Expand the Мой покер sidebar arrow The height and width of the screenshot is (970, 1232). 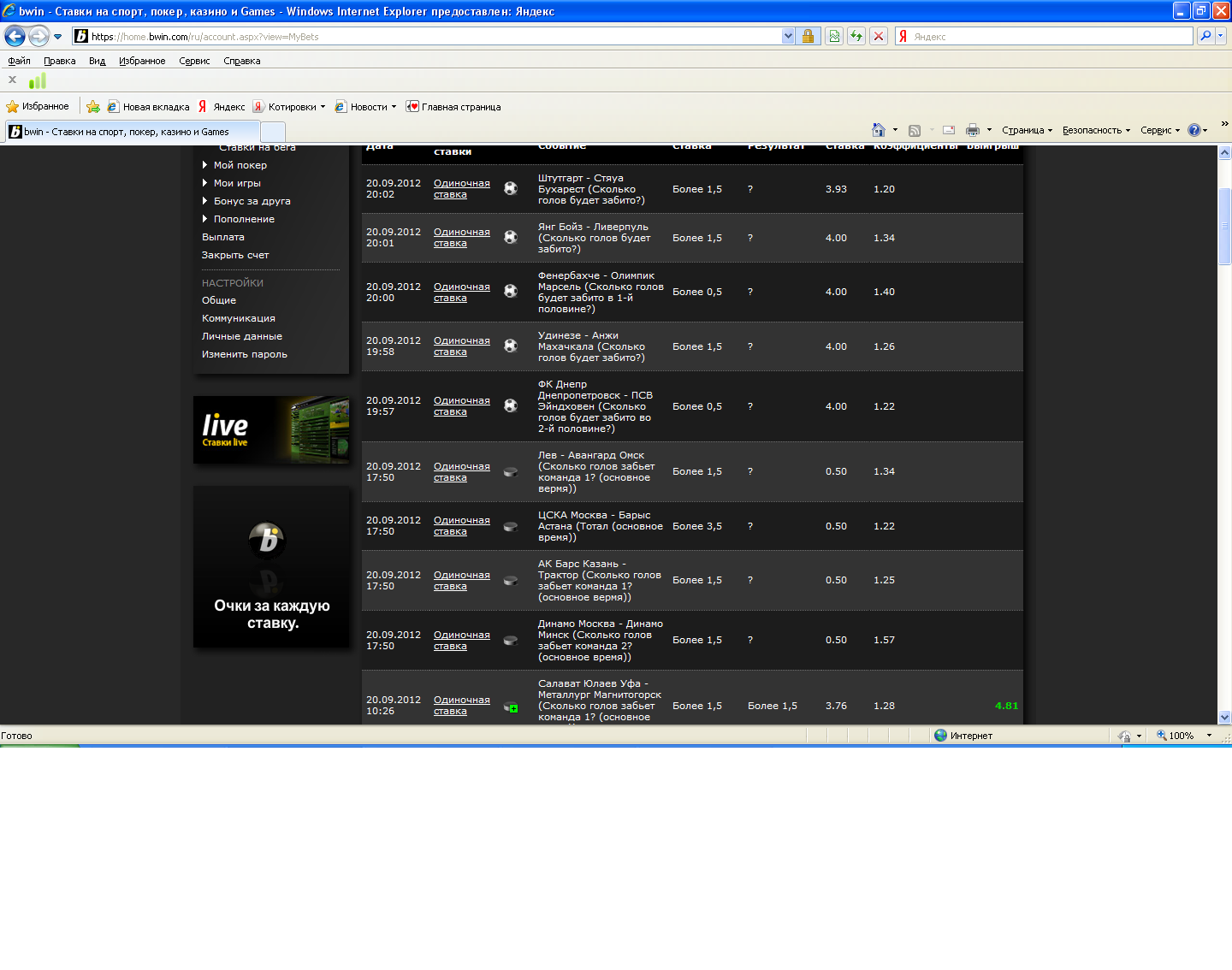coord(205,165)
